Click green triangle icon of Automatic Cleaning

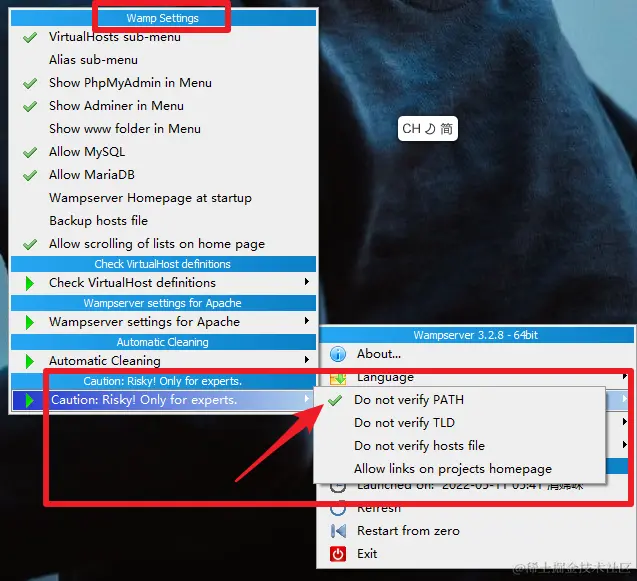(29, 361)
